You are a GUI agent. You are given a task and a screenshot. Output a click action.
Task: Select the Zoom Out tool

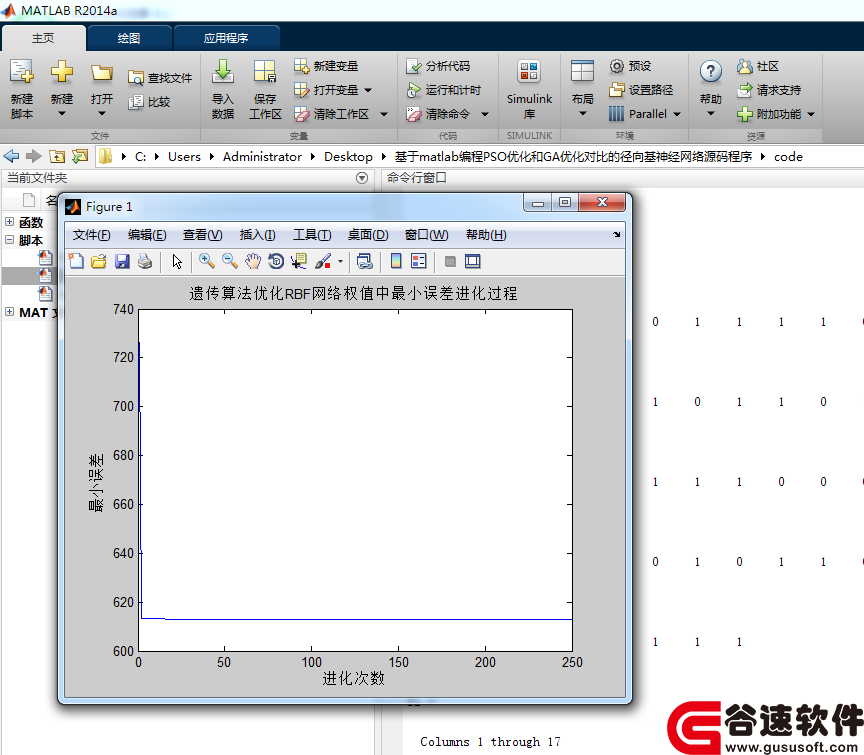point(230,261)
